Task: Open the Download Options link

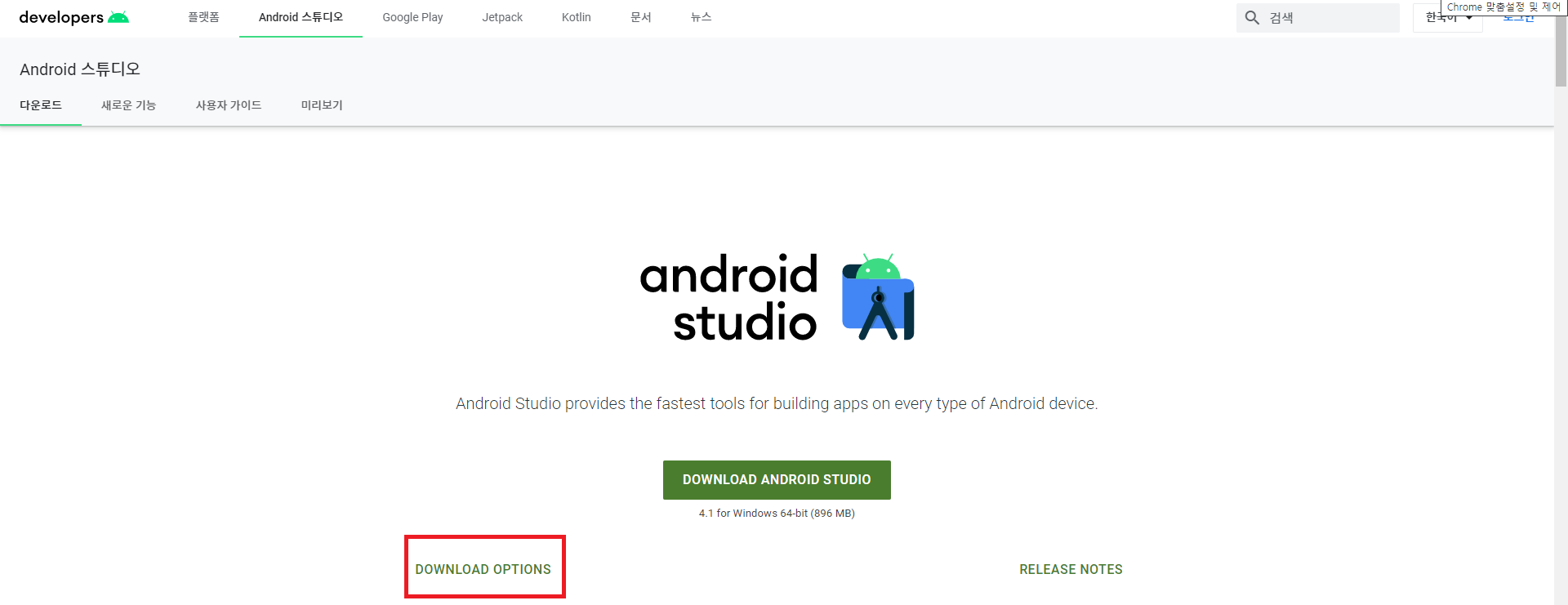Action: (483, 569)
